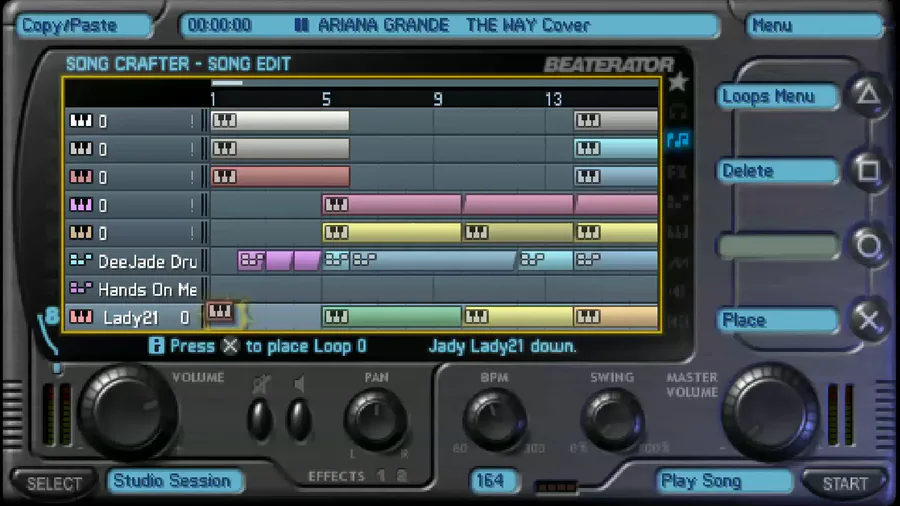900x506 pixels.
Task: Select the red keyboard icon of third track
Action: click(x=80, y=177)
